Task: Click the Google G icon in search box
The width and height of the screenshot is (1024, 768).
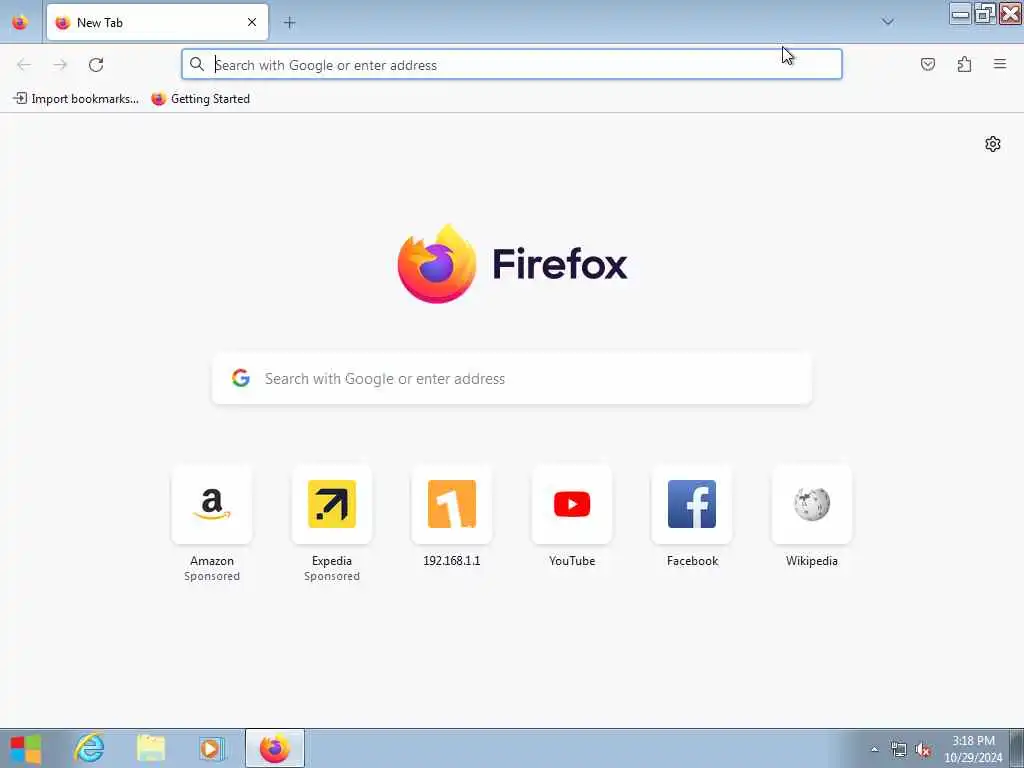Action: 241,378
